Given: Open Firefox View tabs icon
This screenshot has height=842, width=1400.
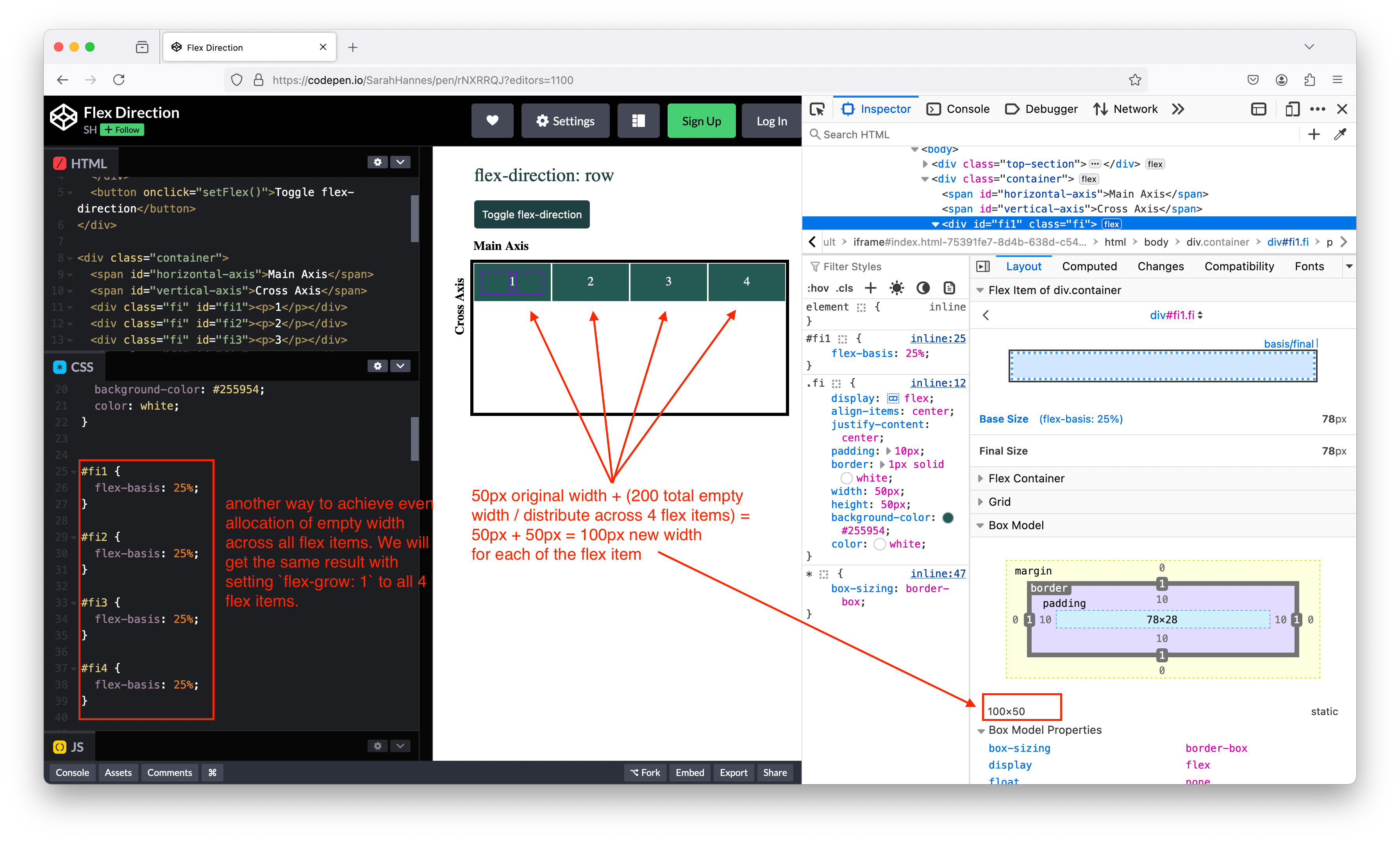Looking at the screenshot, I should [142, 47].
